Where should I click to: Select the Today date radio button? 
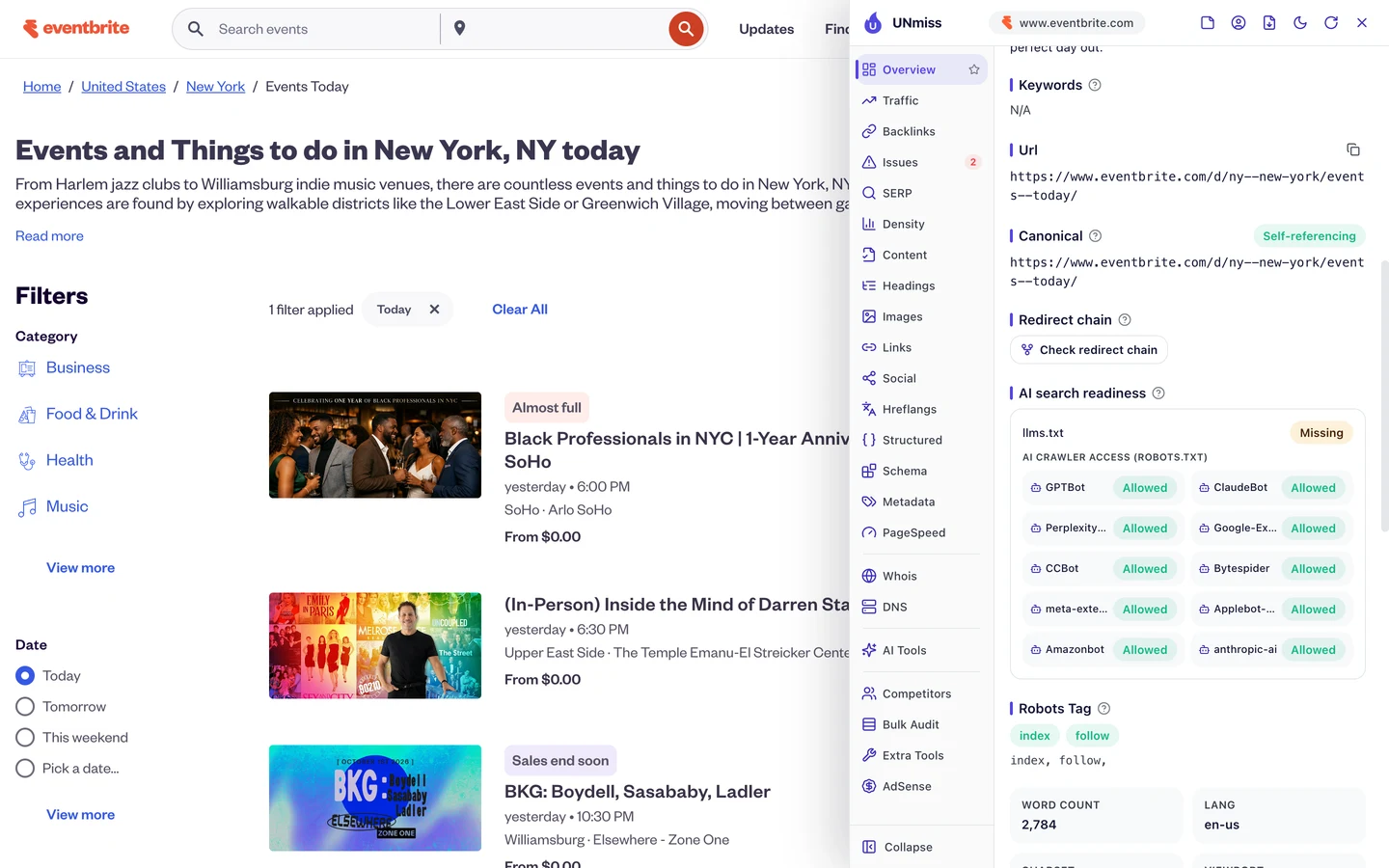[x=25, y=676]
